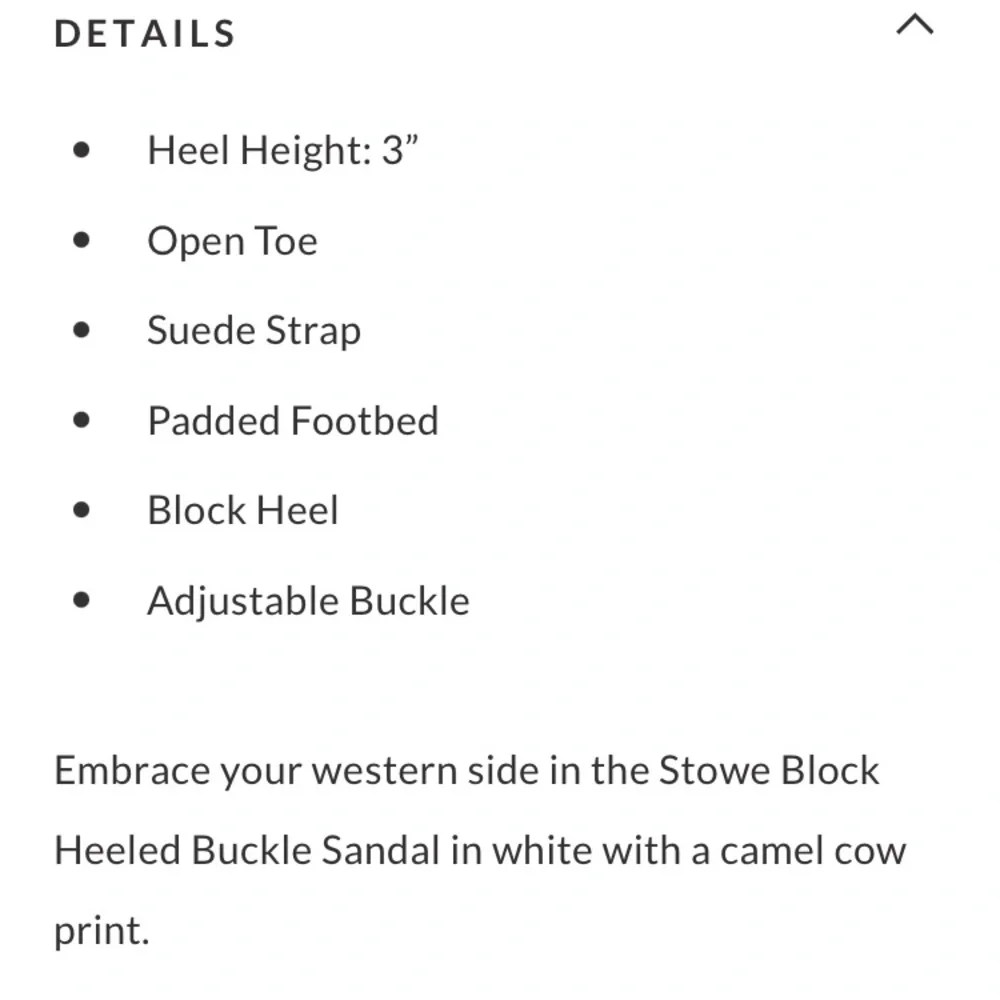Click the words "camel cow" in description
Screen dimensions: 1000x1000
click(813, 851)
